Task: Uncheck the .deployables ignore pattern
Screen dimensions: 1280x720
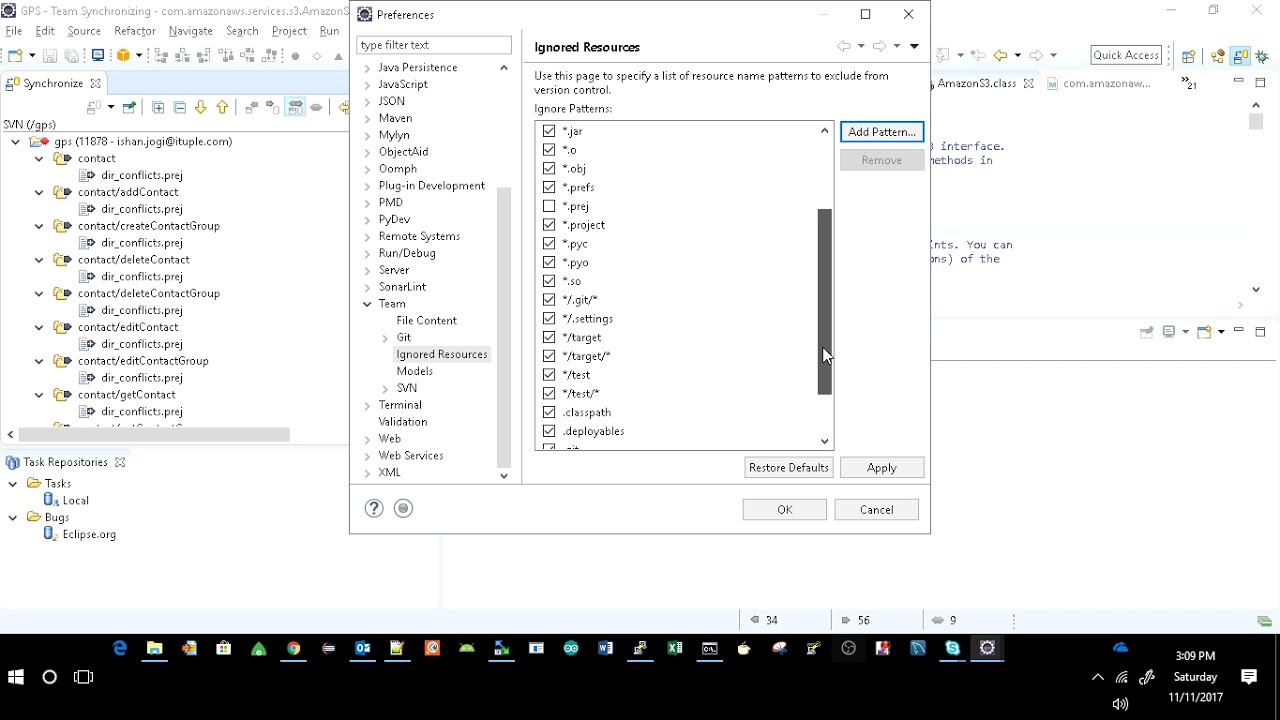Action: [x=549, y=431]
